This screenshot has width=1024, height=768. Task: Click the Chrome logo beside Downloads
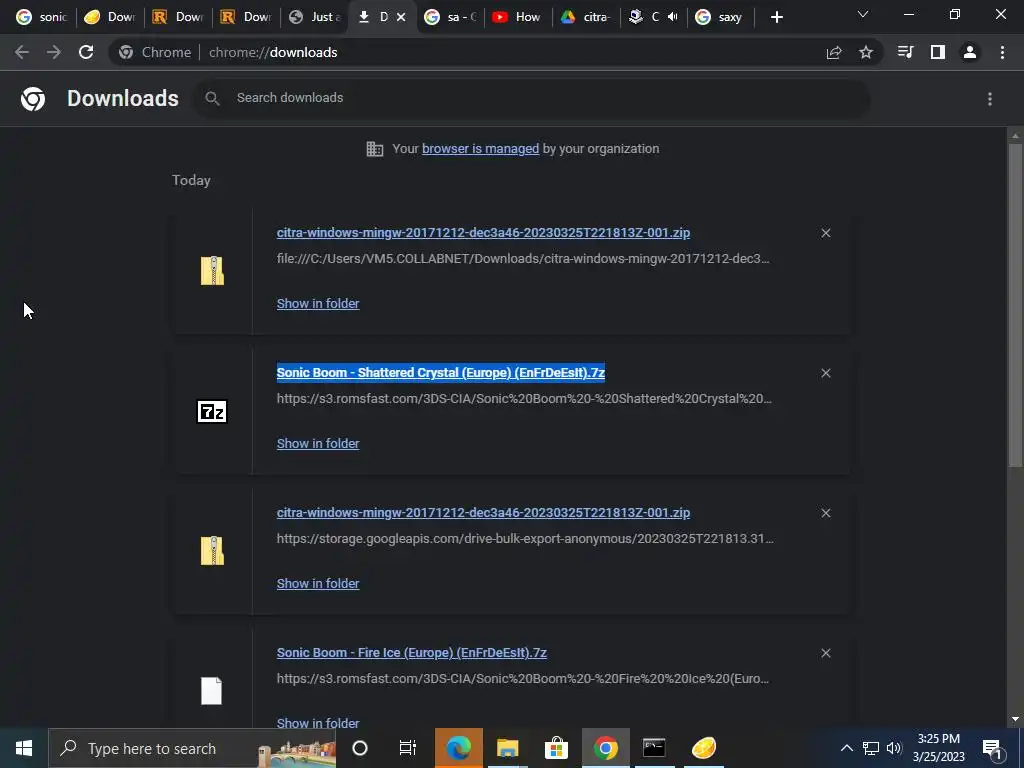[x=33, y=99]
